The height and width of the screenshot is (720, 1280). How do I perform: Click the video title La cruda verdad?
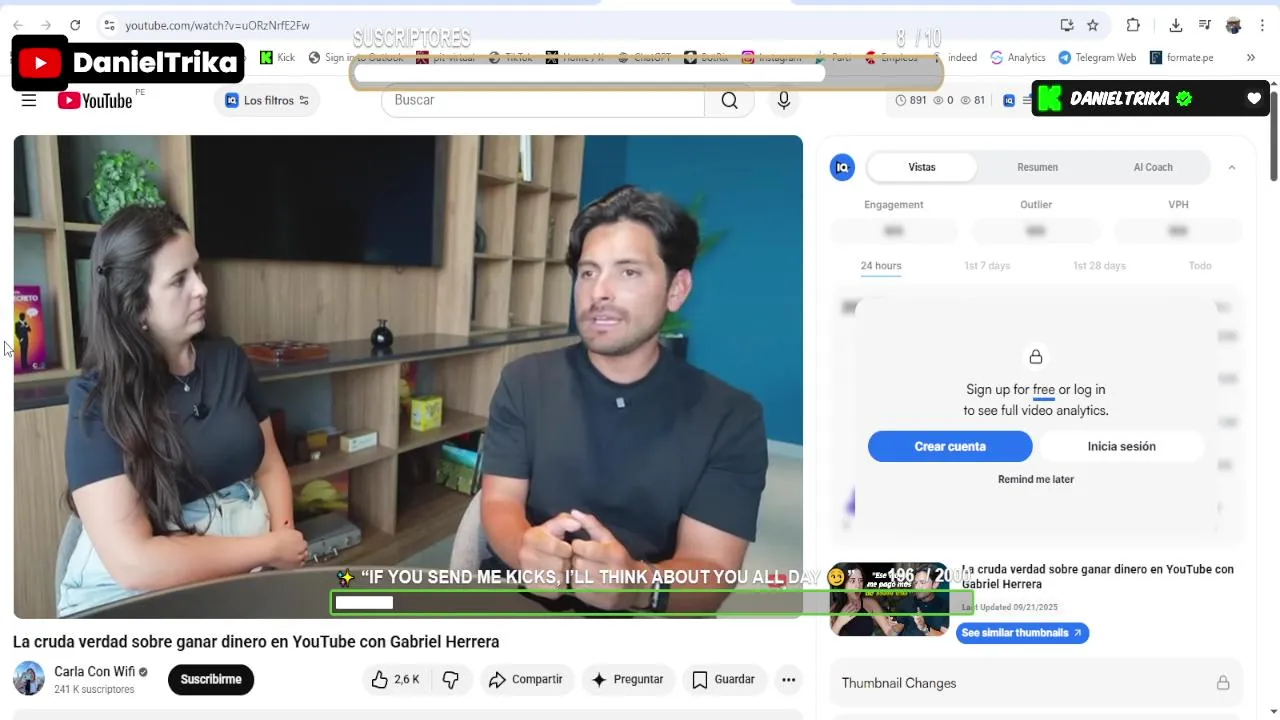click(256, 642)
